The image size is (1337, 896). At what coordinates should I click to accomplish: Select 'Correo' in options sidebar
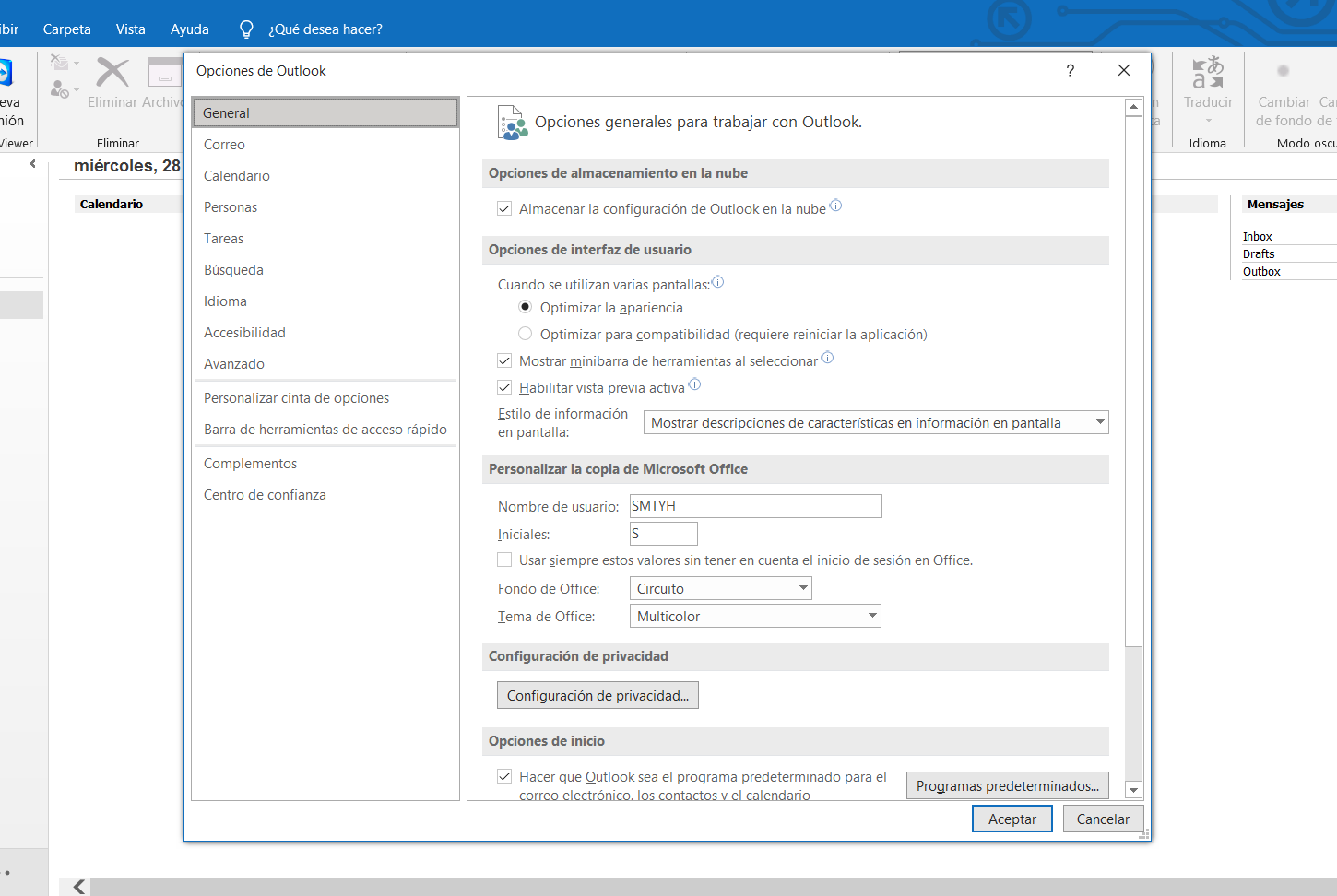pyautogui.click(x=224, y=145)
